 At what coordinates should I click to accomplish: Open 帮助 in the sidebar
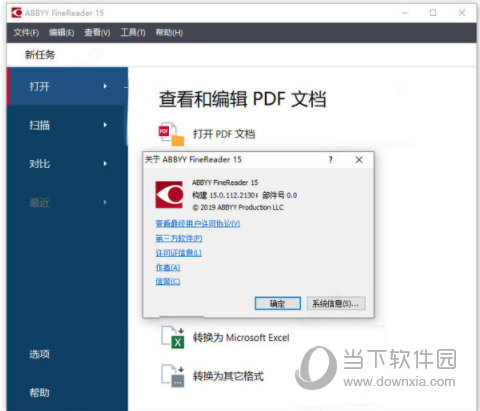point(40,393)
